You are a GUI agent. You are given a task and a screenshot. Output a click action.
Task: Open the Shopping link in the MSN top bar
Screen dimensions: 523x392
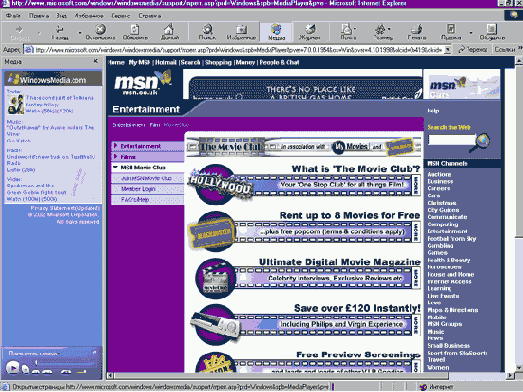coord(218,62)
